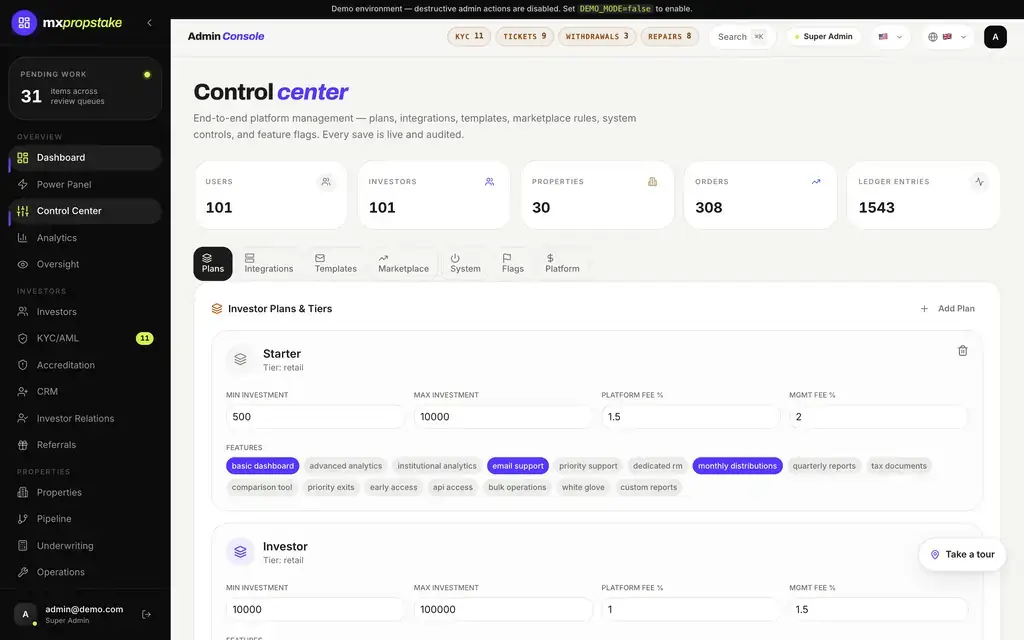Click the Investors card icon
1024x640 pixels.
pyautogui.click(x=489, y=182)
